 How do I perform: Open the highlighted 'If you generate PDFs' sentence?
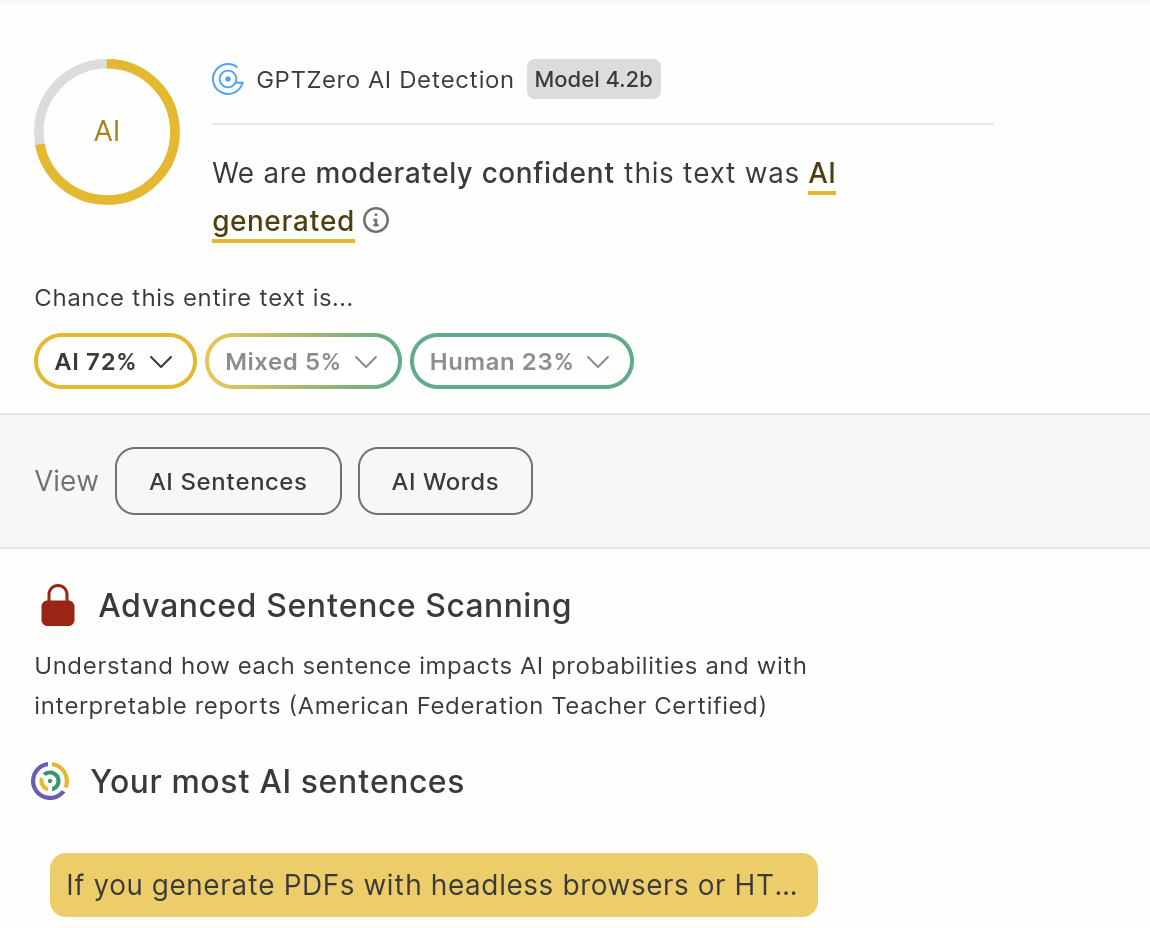pos(433,885)
